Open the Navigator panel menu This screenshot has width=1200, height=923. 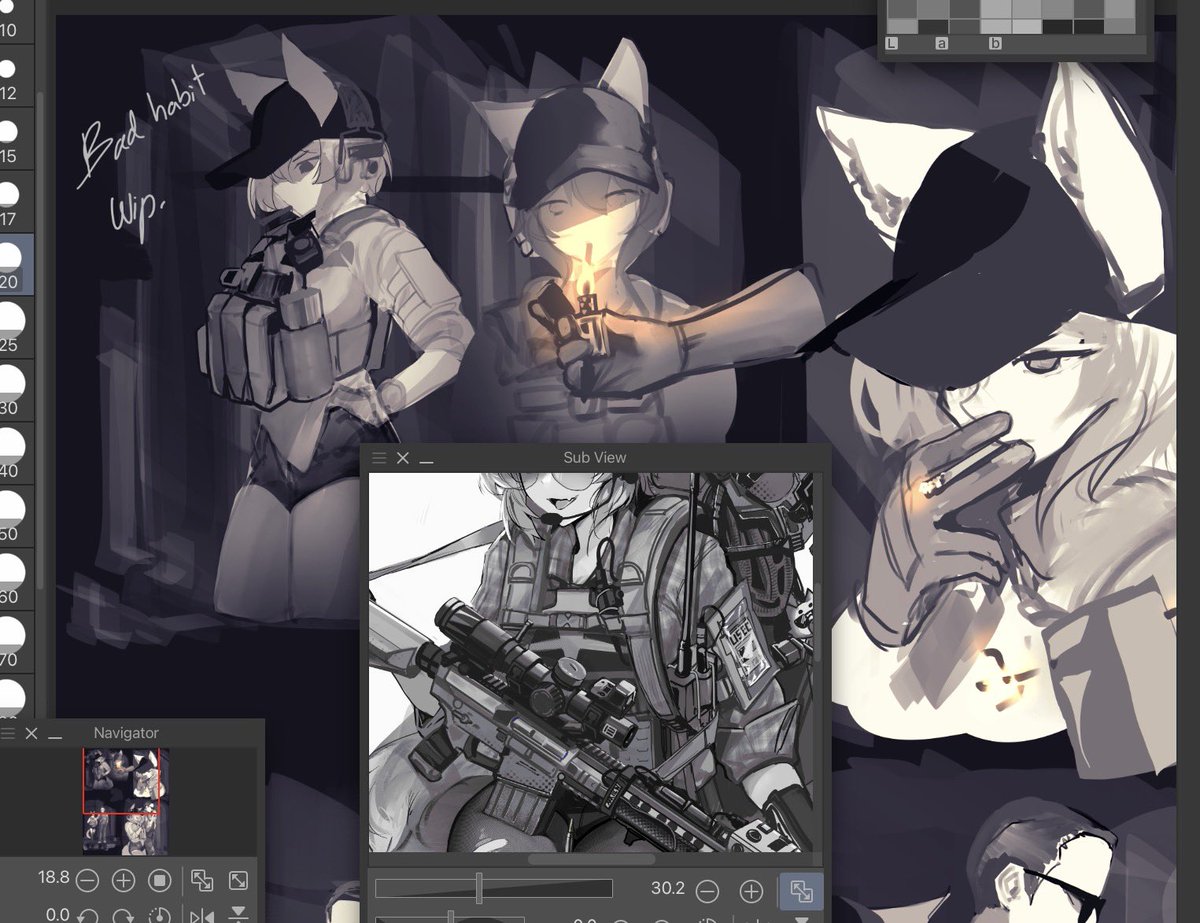click(9, 734)
